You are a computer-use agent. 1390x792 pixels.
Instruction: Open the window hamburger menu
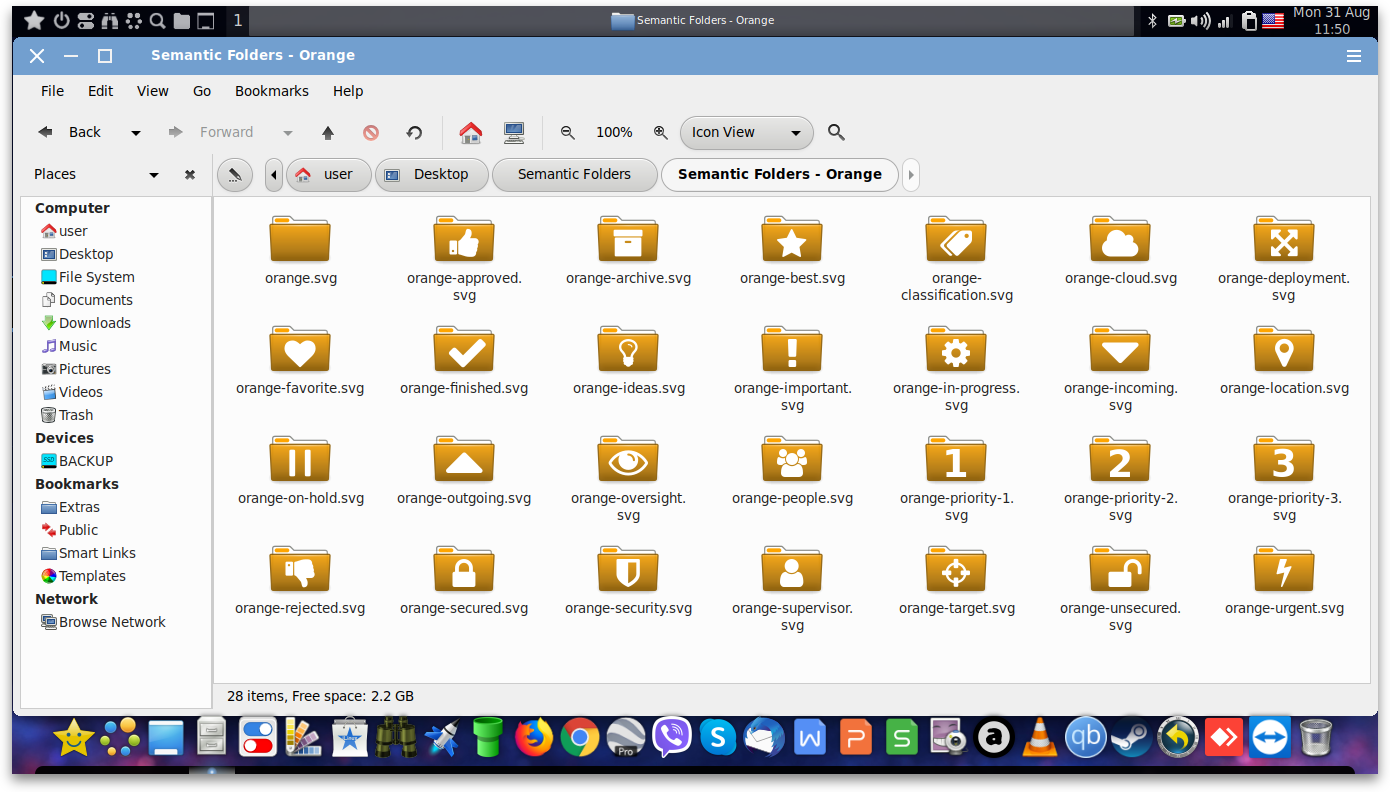[1354, 56]
